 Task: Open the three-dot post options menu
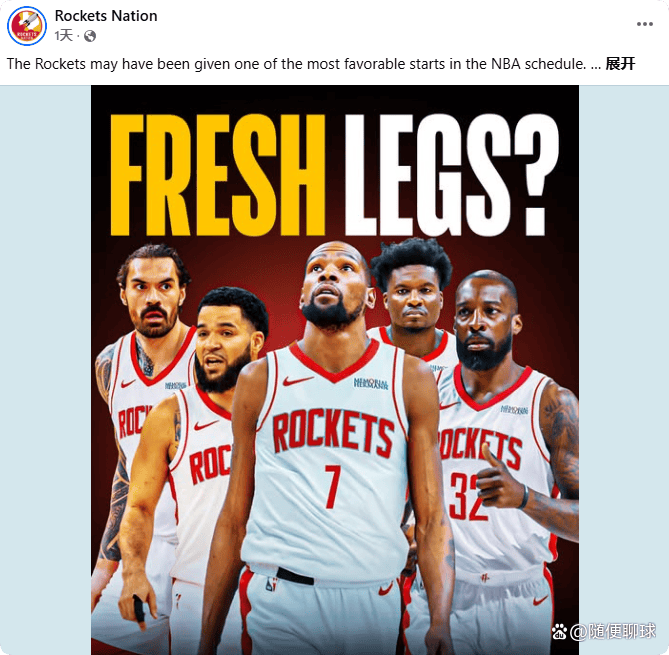pos(645,24)
